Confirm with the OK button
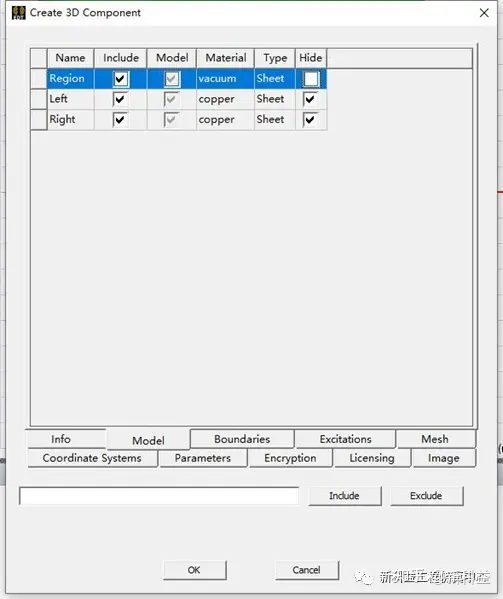 [x=194, y=570]
